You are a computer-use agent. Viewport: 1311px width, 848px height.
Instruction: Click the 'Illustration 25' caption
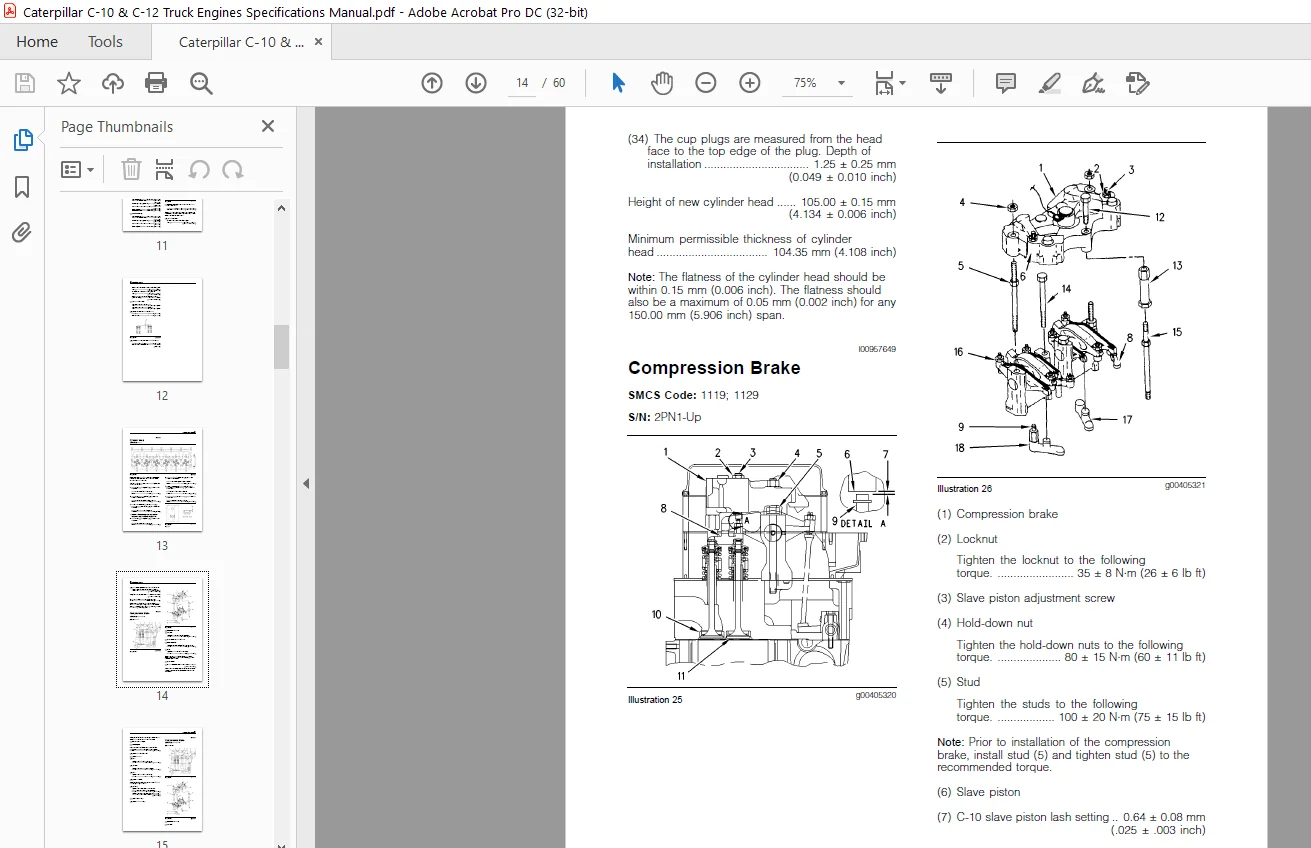[x=655, y=700]
